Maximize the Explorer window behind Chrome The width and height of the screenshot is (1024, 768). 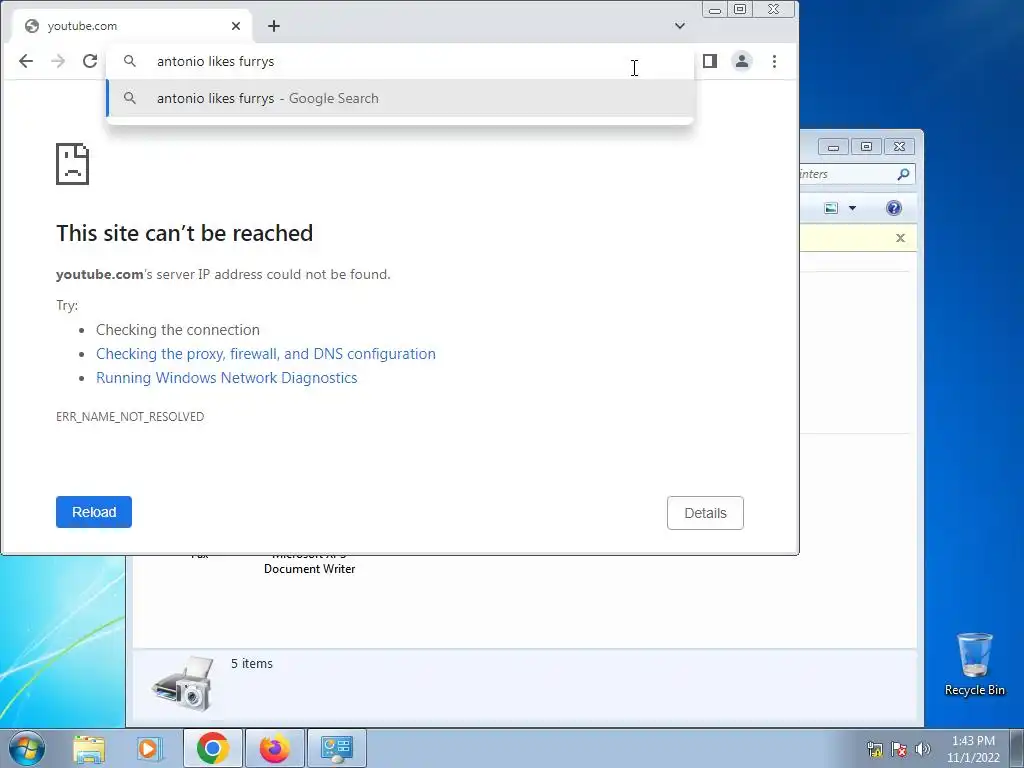pyautogui.click(x=867, y=147)
